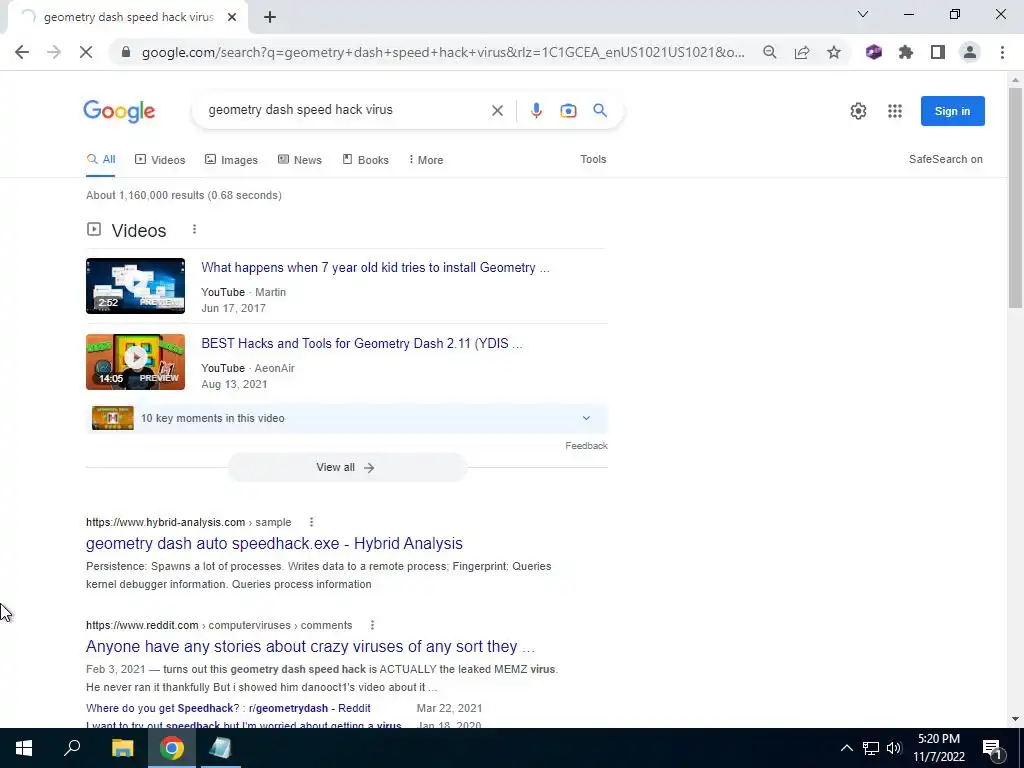This screenshot has height=768, width=1024.
Task: Click the address bar URL
Action: 443,52
